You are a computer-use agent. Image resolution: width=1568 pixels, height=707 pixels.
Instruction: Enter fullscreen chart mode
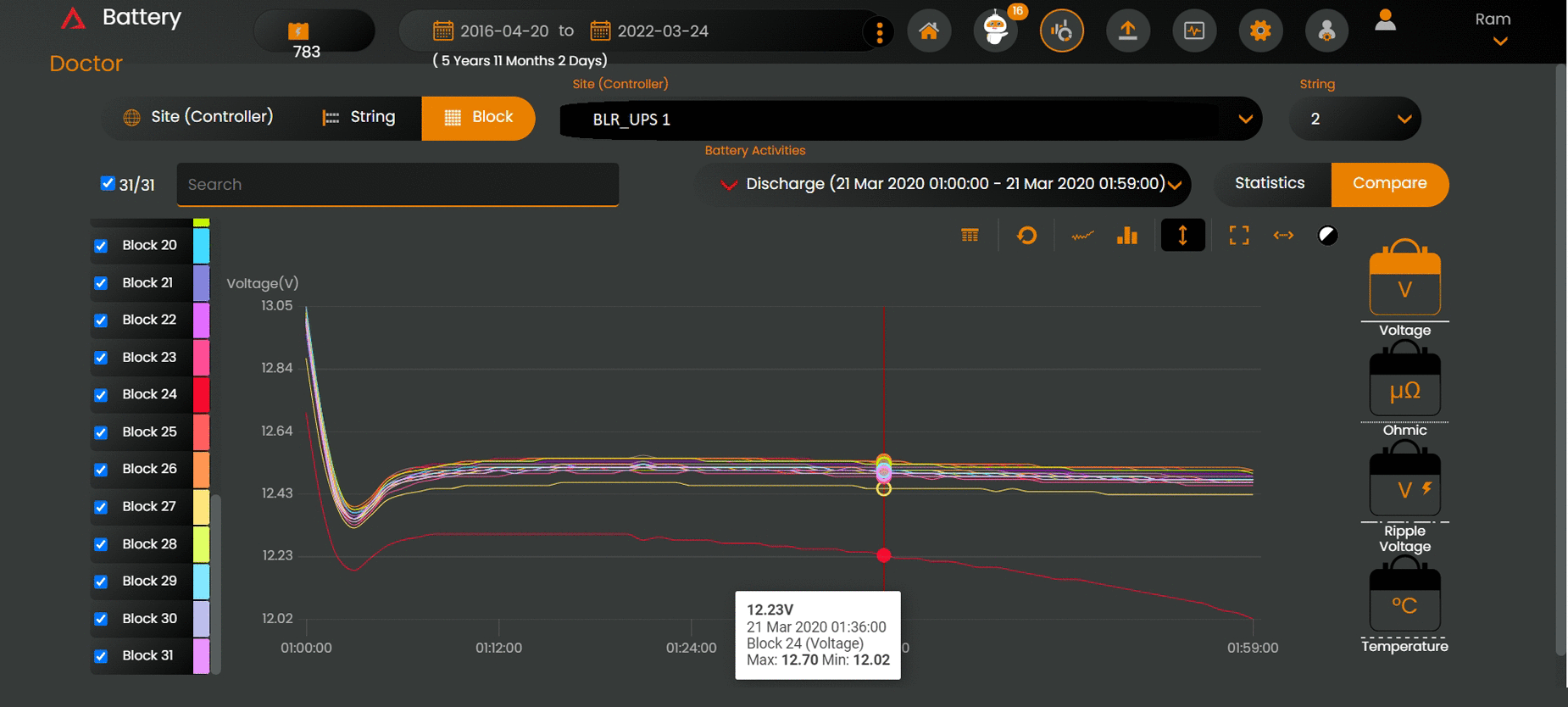(1238, 236)
